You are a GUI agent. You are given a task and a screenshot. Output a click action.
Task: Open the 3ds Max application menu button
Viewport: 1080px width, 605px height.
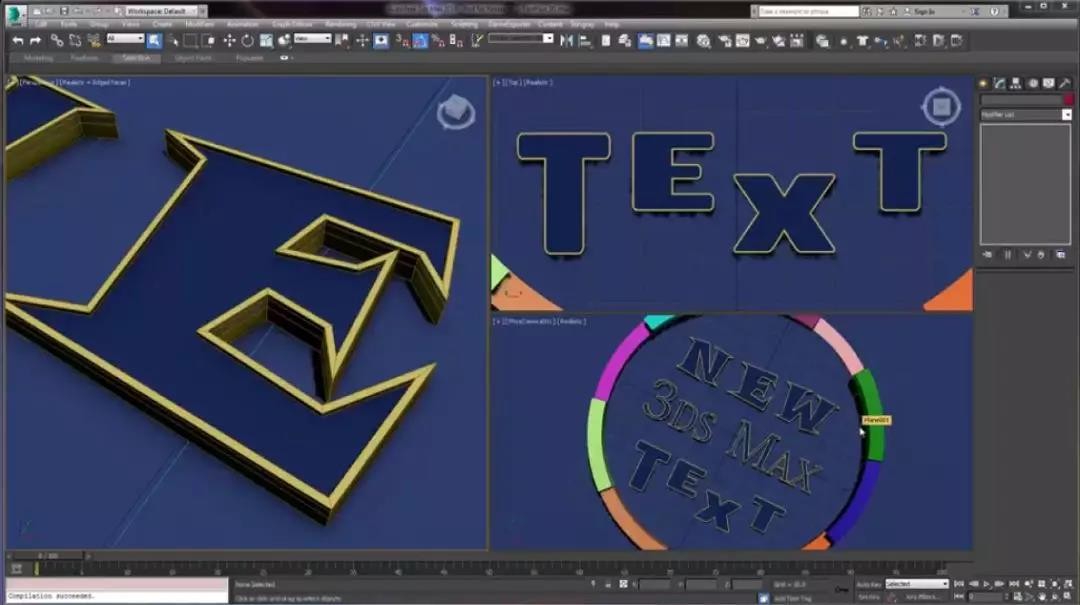point(15,14)
